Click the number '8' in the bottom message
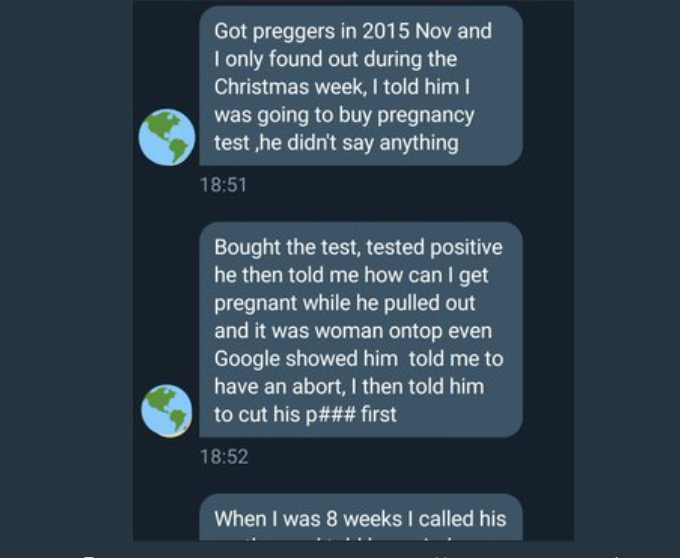680x558 pixels. pos(332,519)
